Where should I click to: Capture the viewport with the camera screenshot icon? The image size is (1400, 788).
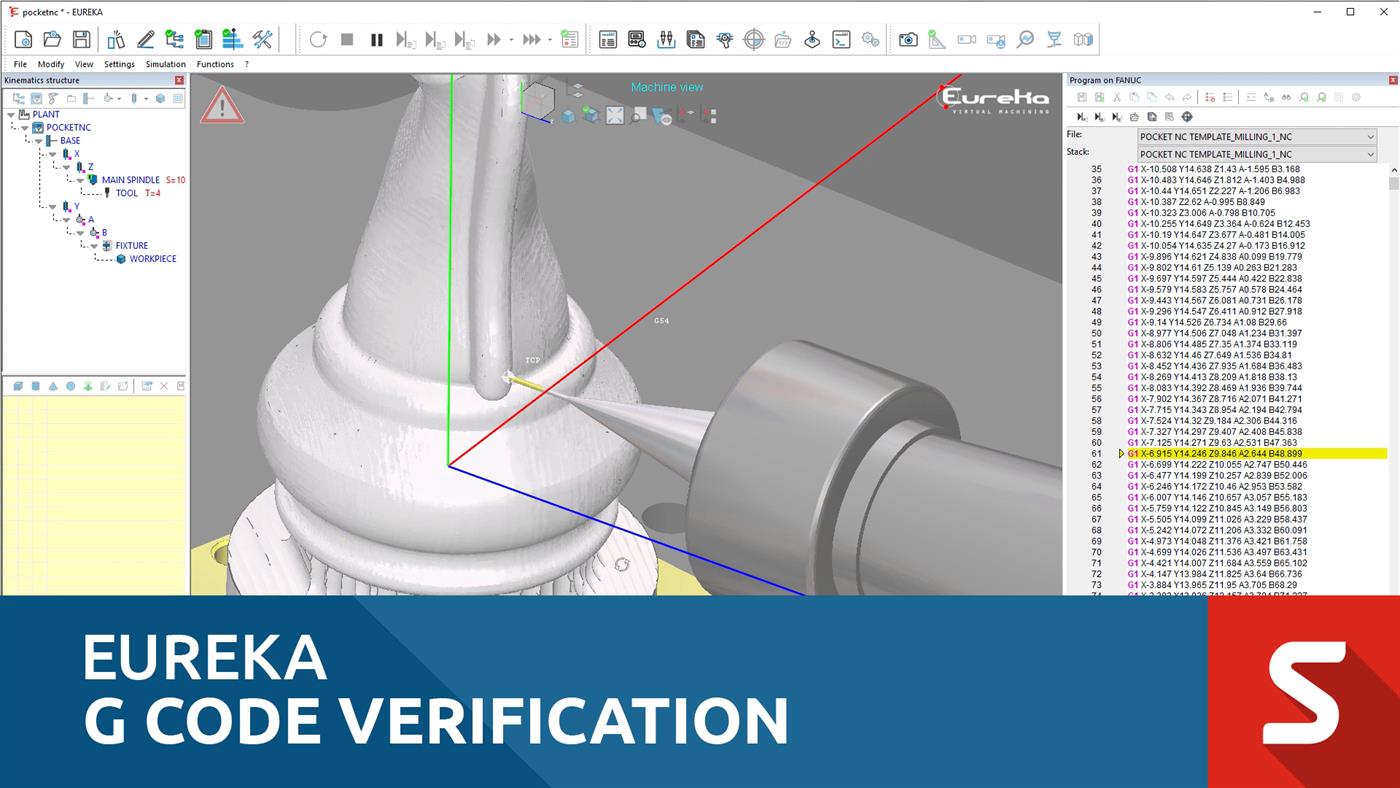908,40
